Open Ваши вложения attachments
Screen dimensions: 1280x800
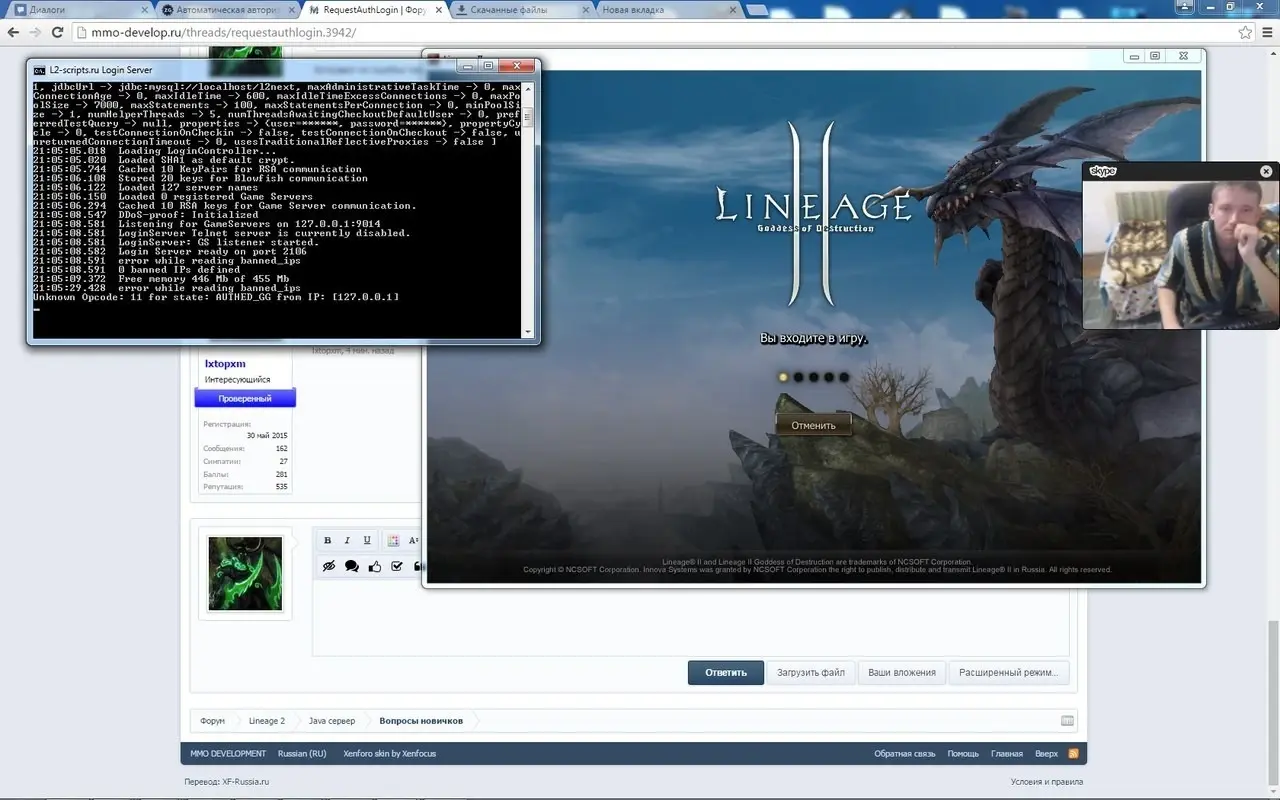[x=901, y=672]
